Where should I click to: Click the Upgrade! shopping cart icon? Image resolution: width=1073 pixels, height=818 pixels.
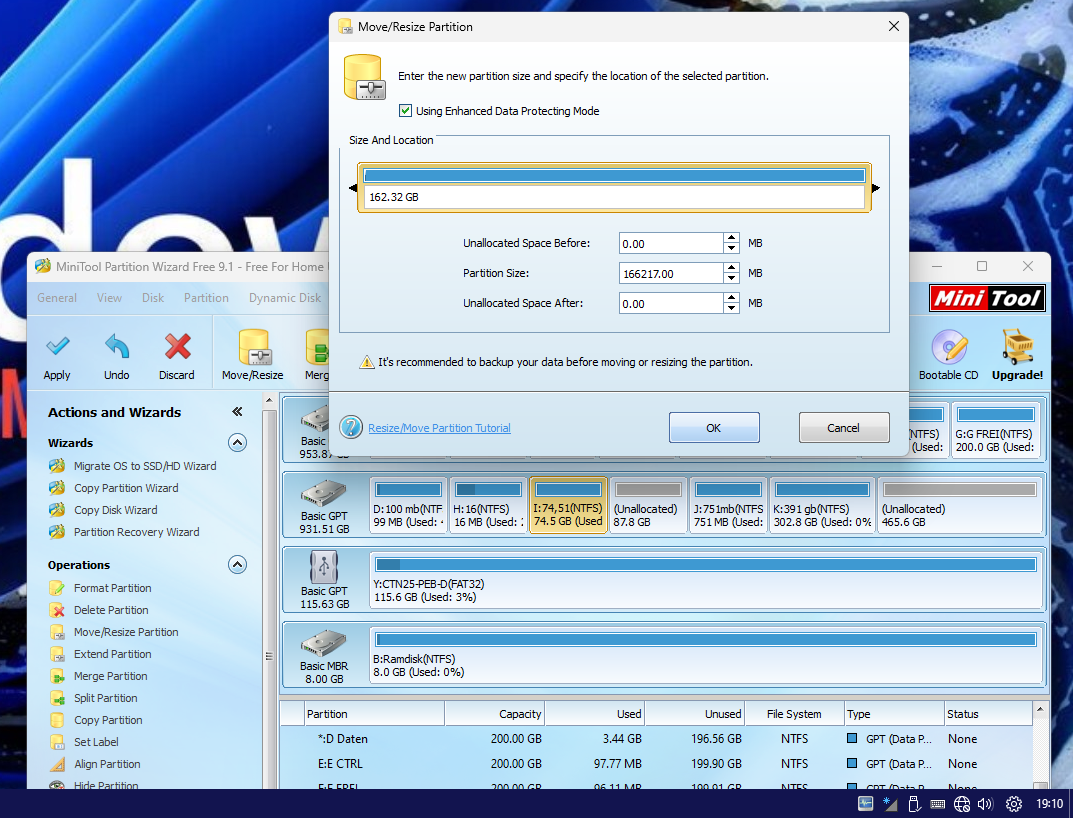(x=1018, y=347)
